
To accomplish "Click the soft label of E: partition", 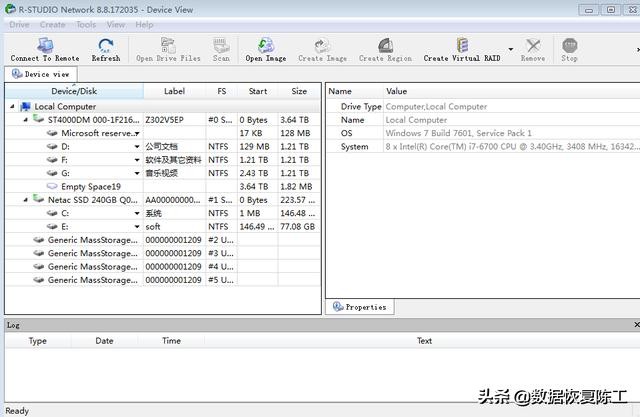I will click(x=153, y=227).
